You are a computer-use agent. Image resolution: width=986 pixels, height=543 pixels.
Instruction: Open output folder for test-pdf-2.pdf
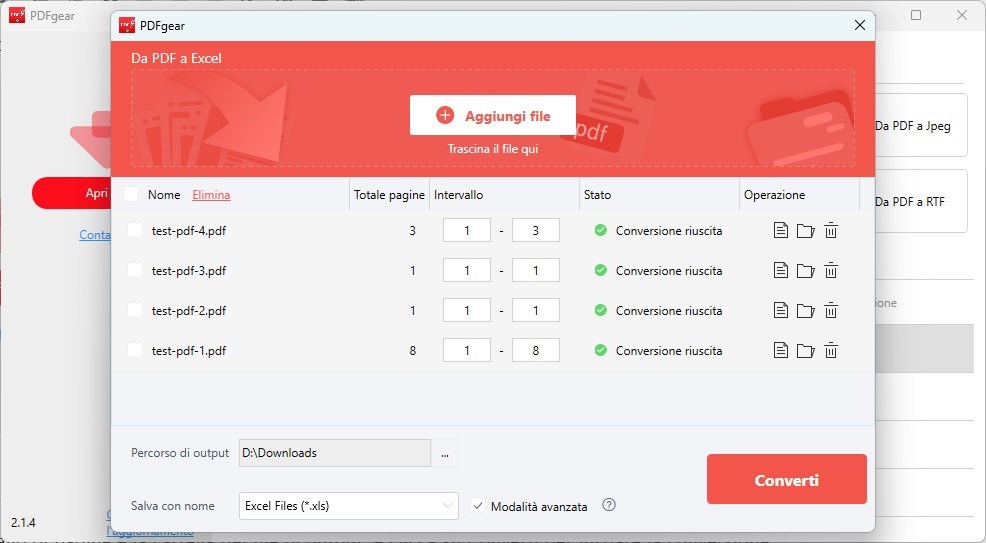tap(806, 310)
